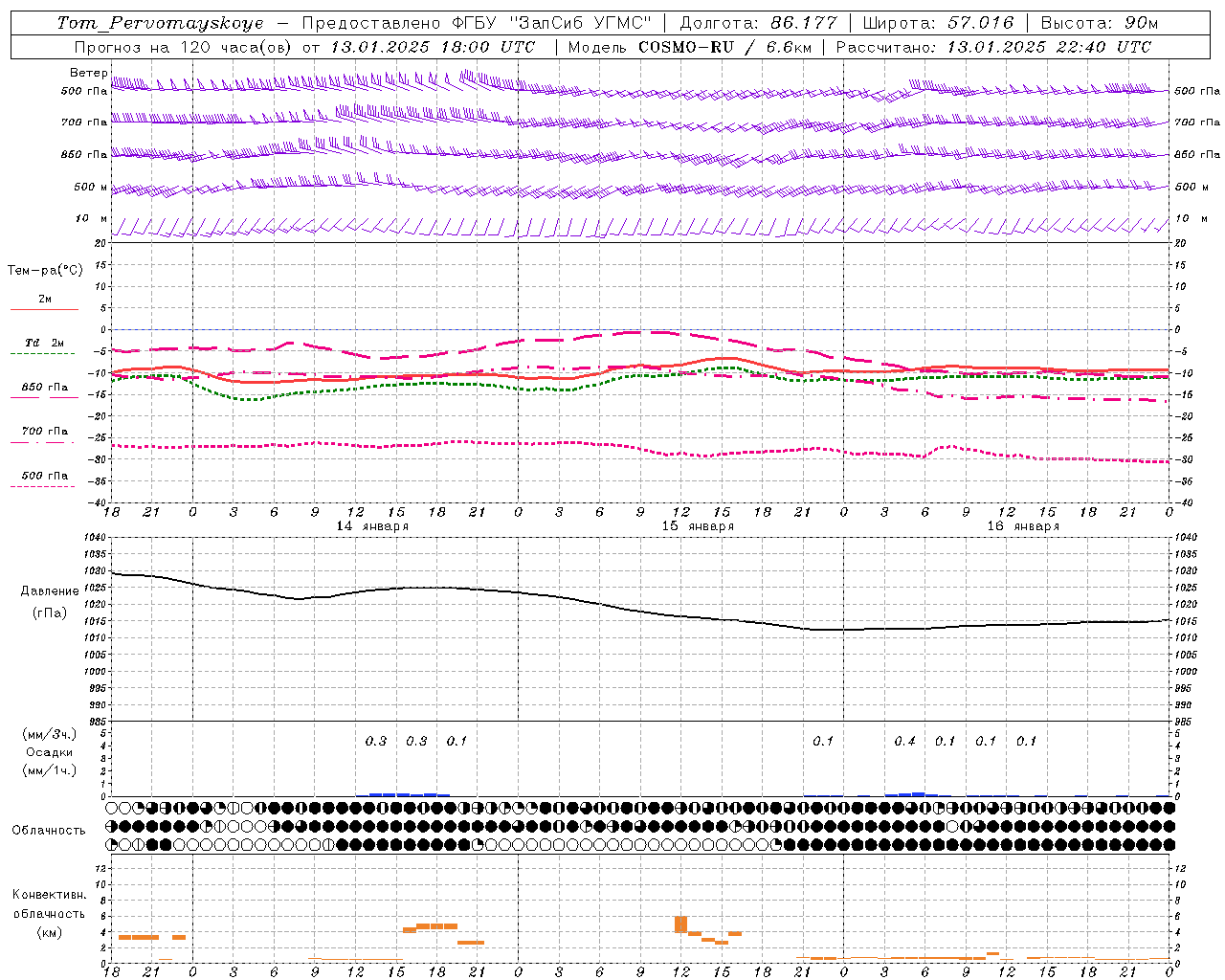Click the left-hand 500 м wind level label
1225x980 pixels.
coord(91,187)
